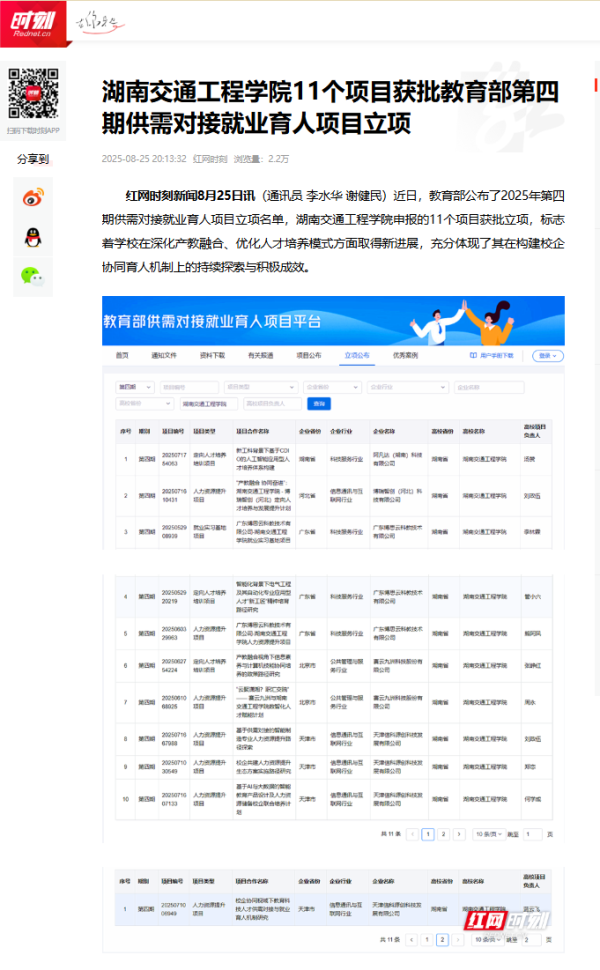The image size is (600, 970).
Task: Share article via QQ icon
Action: point(33,237)
